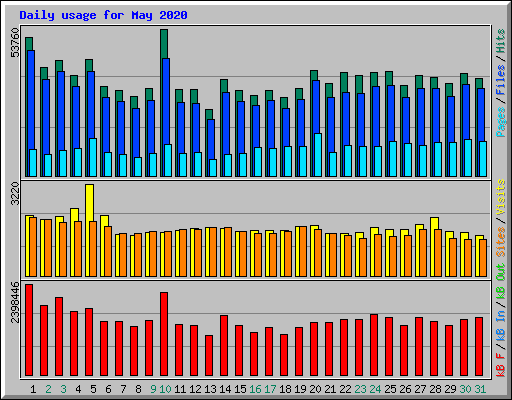Click the 'Sites' legend label
The image size is (512, 400).
[x=501, y=242]
